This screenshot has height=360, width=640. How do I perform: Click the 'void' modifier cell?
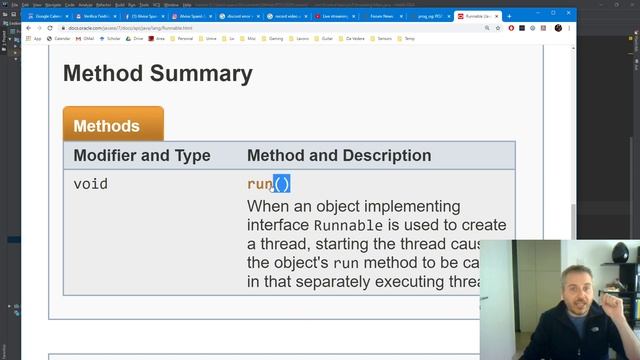point(91,184)
